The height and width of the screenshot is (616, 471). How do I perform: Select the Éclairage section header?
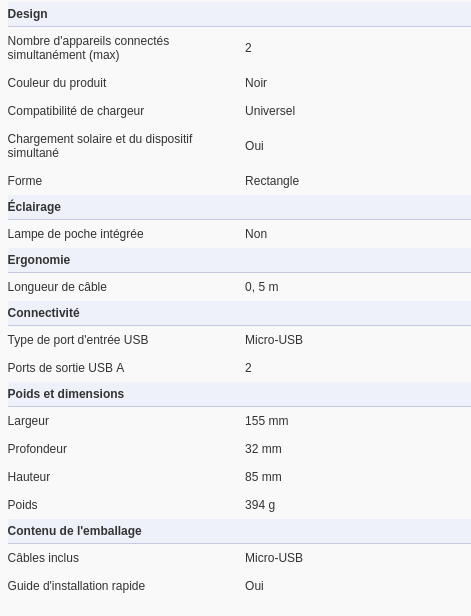click(x=34, y=207)
